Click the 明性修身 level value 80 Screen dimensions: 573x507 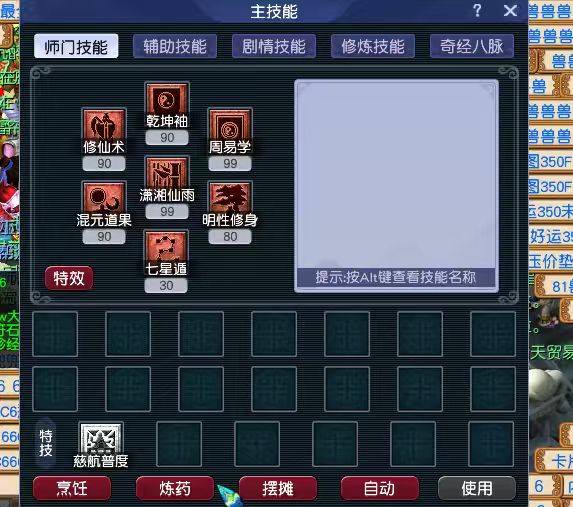tap(230, 237)
